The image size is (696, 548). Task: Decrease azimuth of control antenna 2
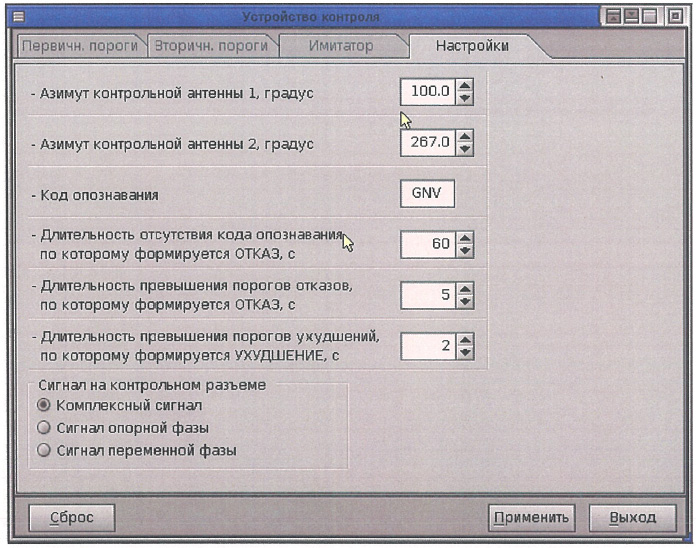pyautogui.click(x=465, y=149)
